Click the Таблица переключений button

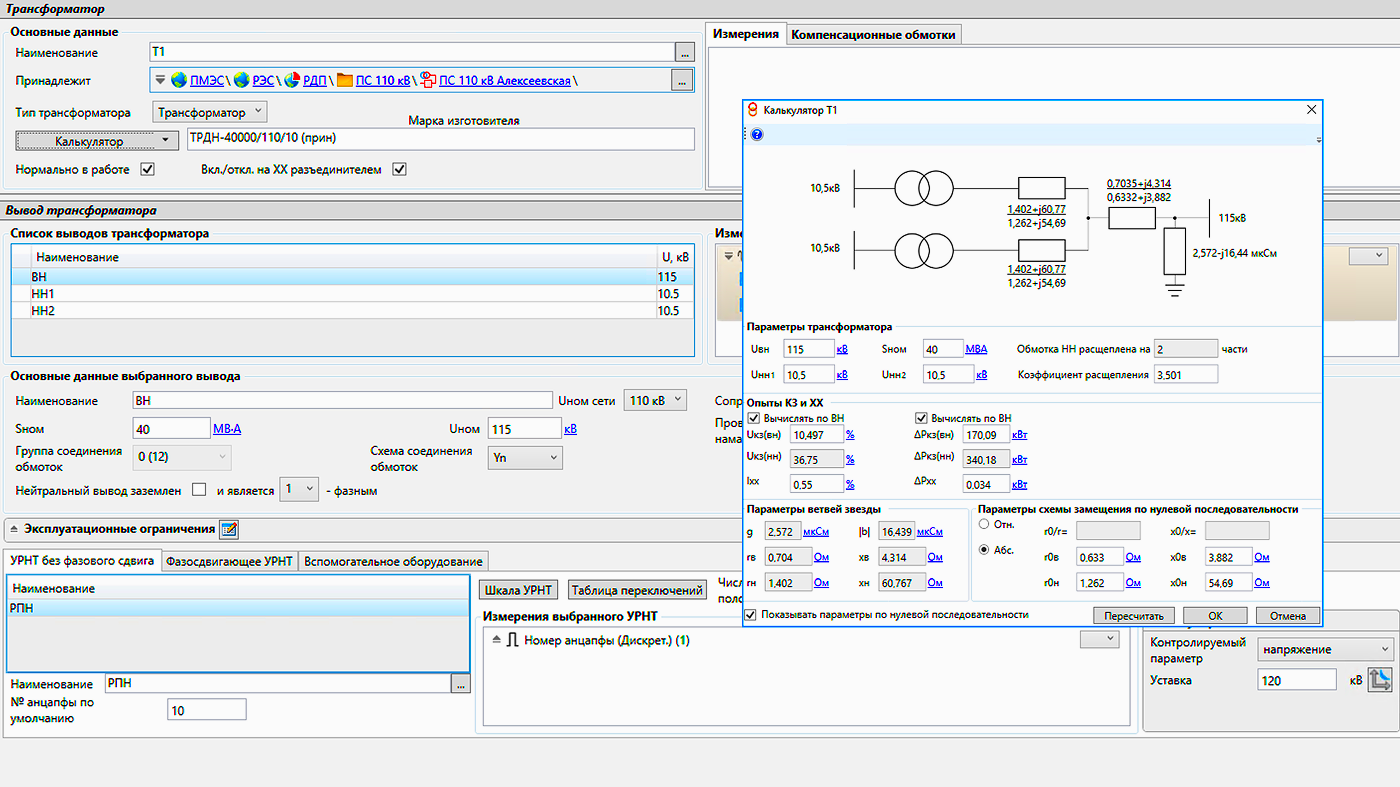point(637,591)
